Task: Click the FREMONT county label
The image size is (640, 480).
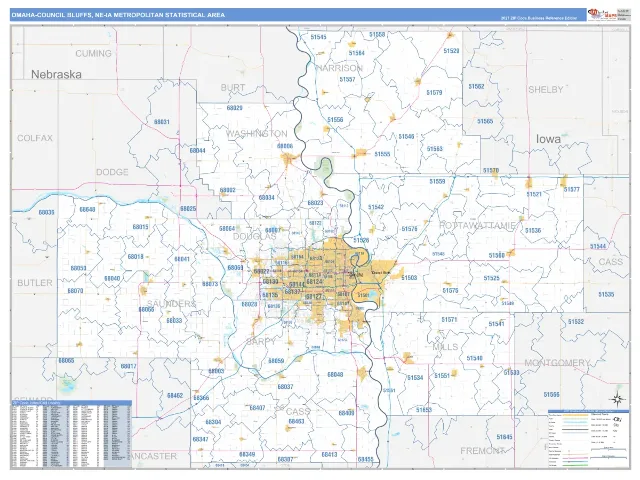Action: (x=482, y=451)
